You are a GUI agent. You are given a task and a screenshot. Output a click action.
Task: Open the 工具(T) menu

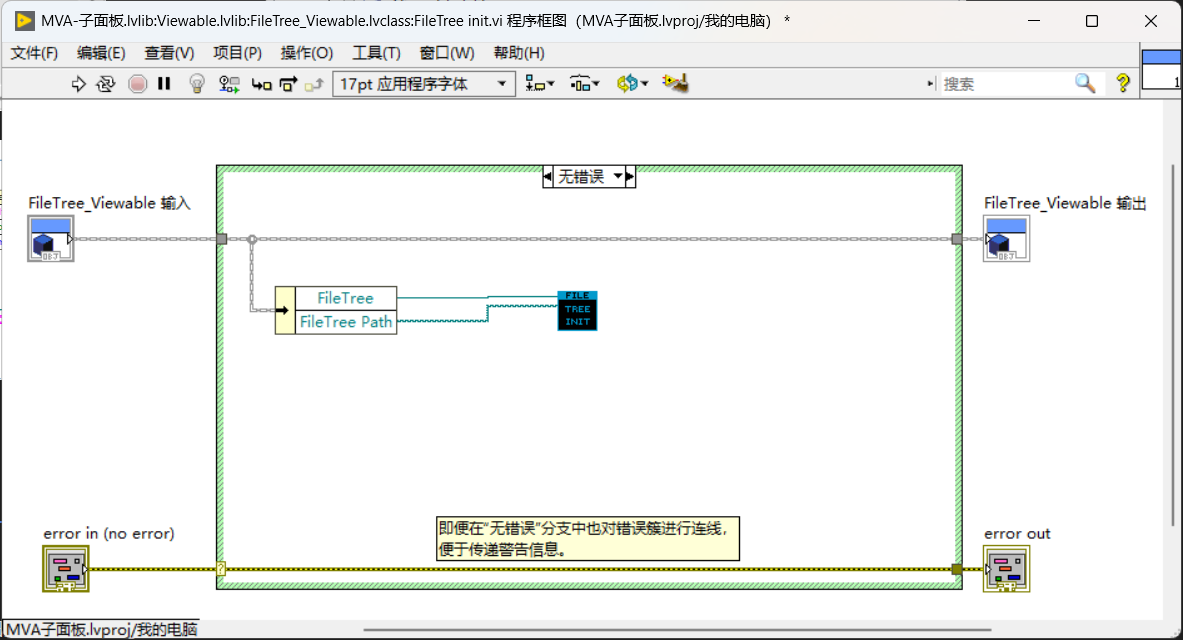376,53
